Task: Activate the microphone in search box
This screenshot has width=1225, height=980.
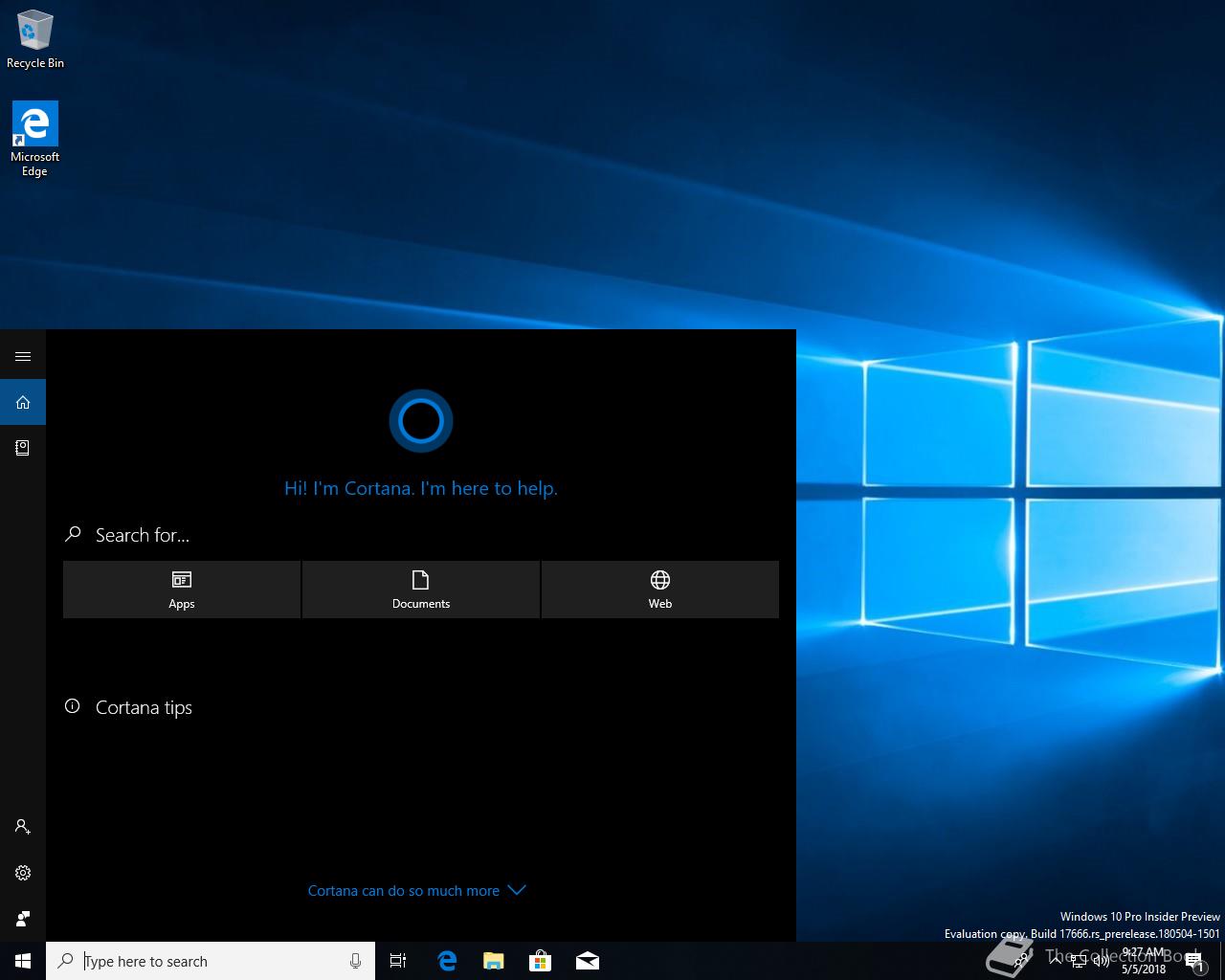Action: [x=355, y=961]
